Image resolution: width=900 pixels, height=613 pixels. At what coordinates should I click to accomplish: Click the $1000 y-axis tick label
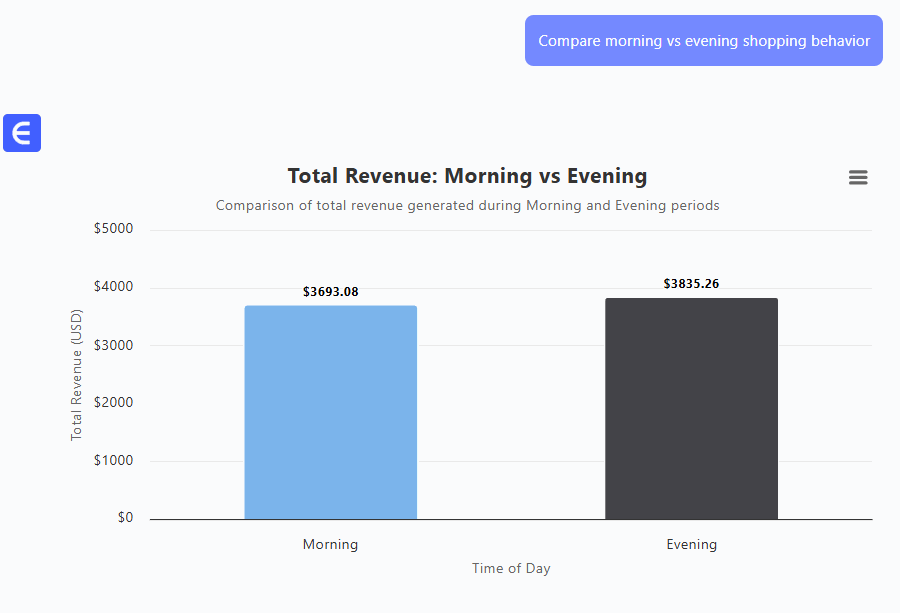(113, 461)
